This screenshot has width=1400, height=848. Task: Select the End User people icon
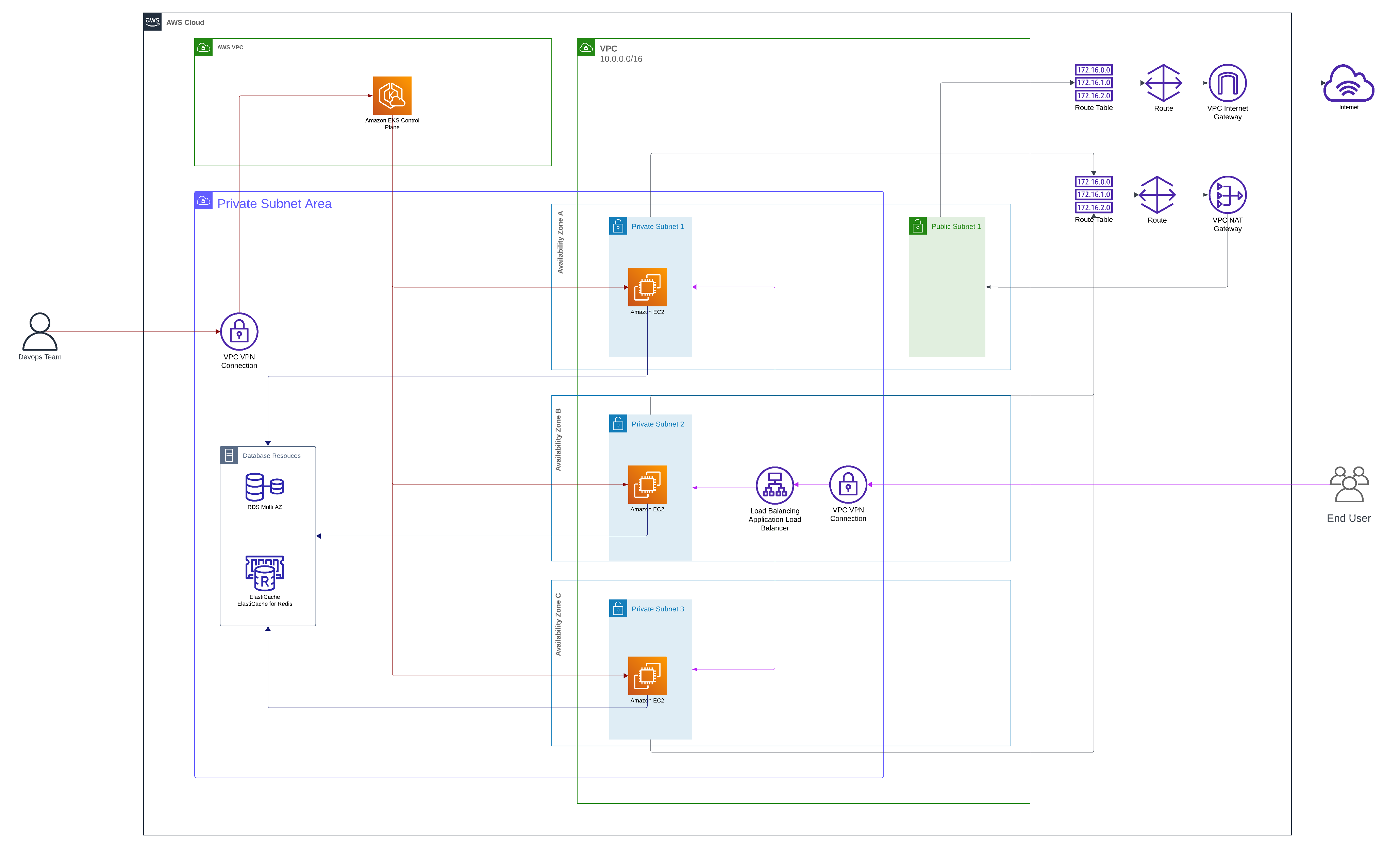[1349, 485]
